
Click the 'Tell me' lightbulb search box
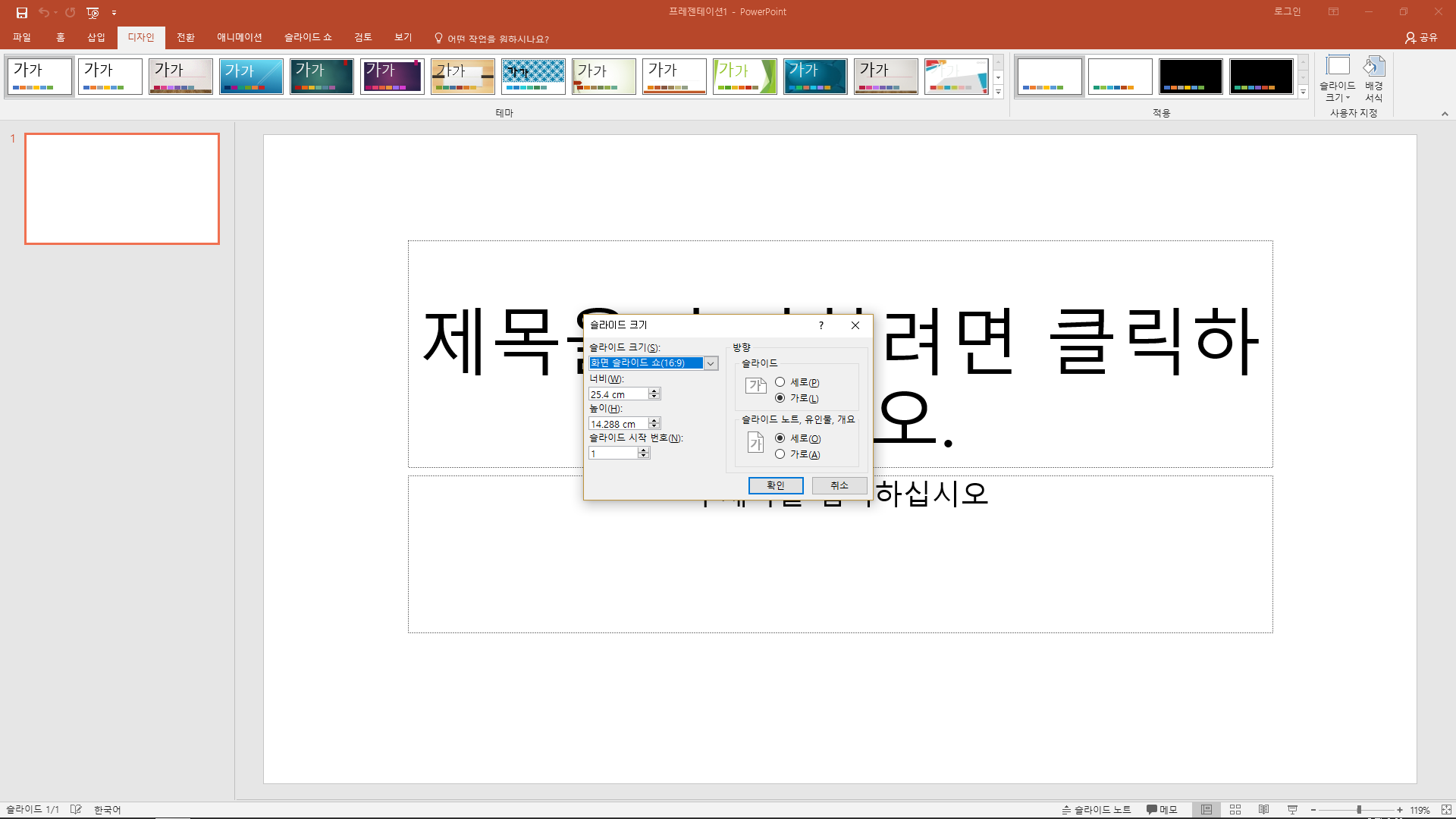491,38
